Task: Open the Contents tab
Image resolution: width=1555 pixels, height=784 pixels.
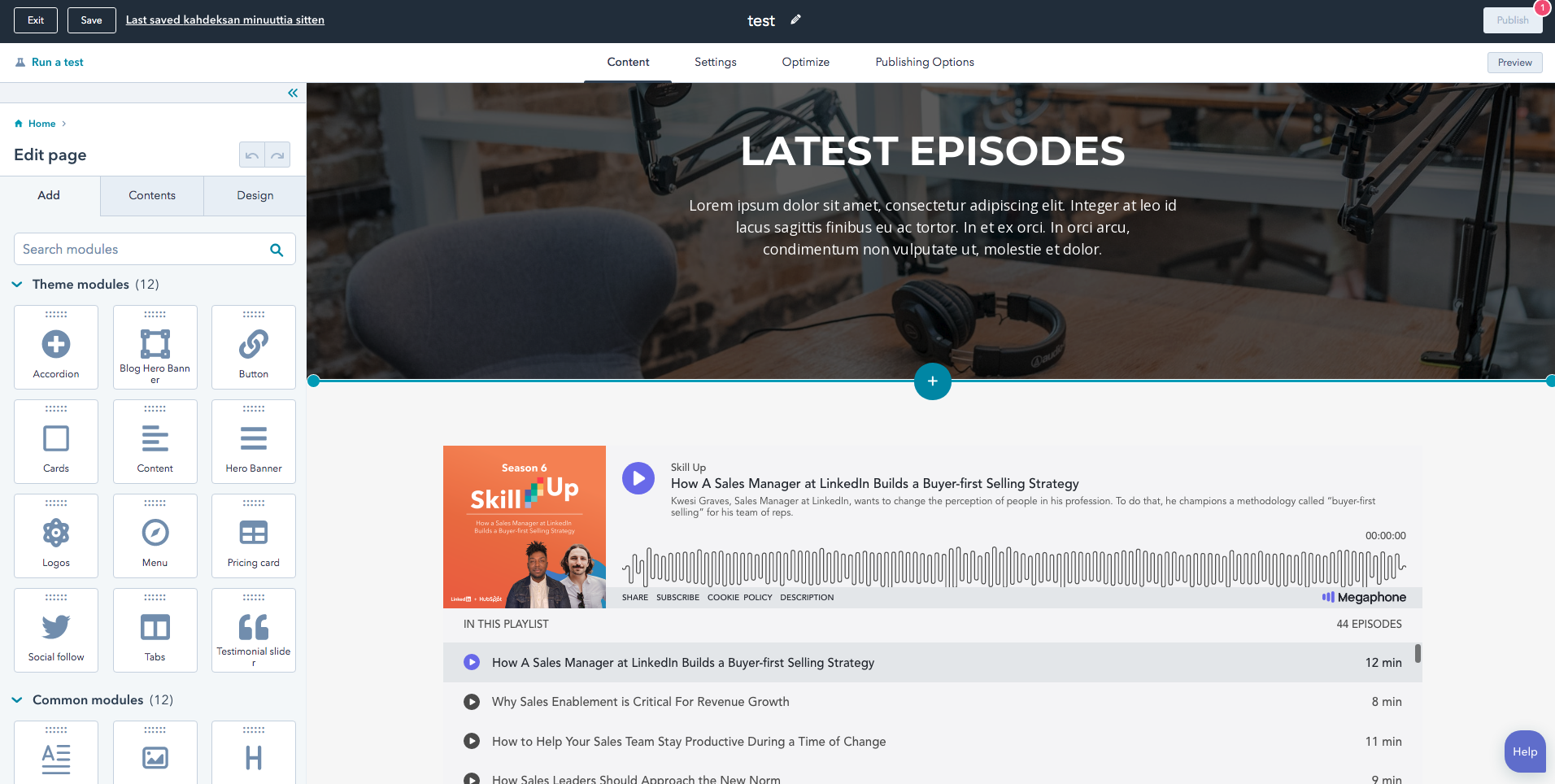Action: (x=152, y=195)
